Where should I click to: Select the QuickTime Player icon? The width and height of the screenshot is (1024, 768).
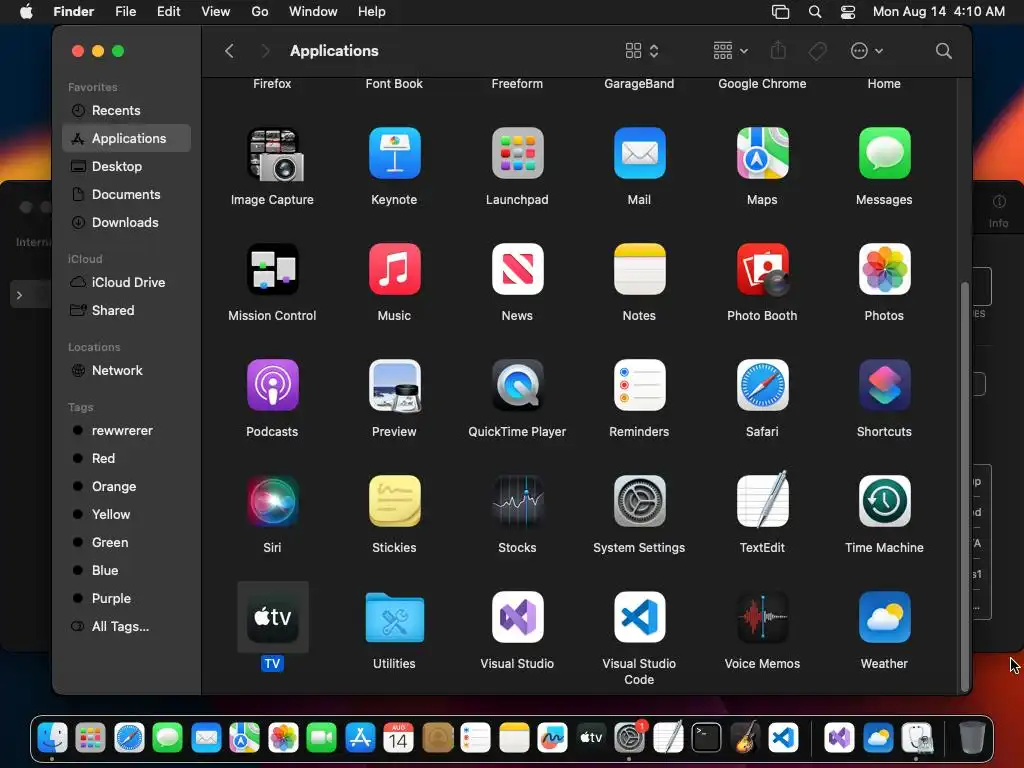(517, 385)
